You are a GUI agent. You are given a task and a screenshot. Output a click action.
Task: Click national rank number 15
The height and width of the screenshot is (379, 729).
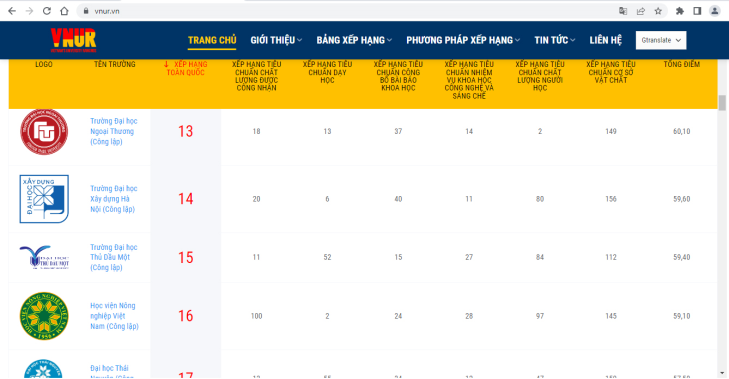pyautogui.click(x=186, y=258)
